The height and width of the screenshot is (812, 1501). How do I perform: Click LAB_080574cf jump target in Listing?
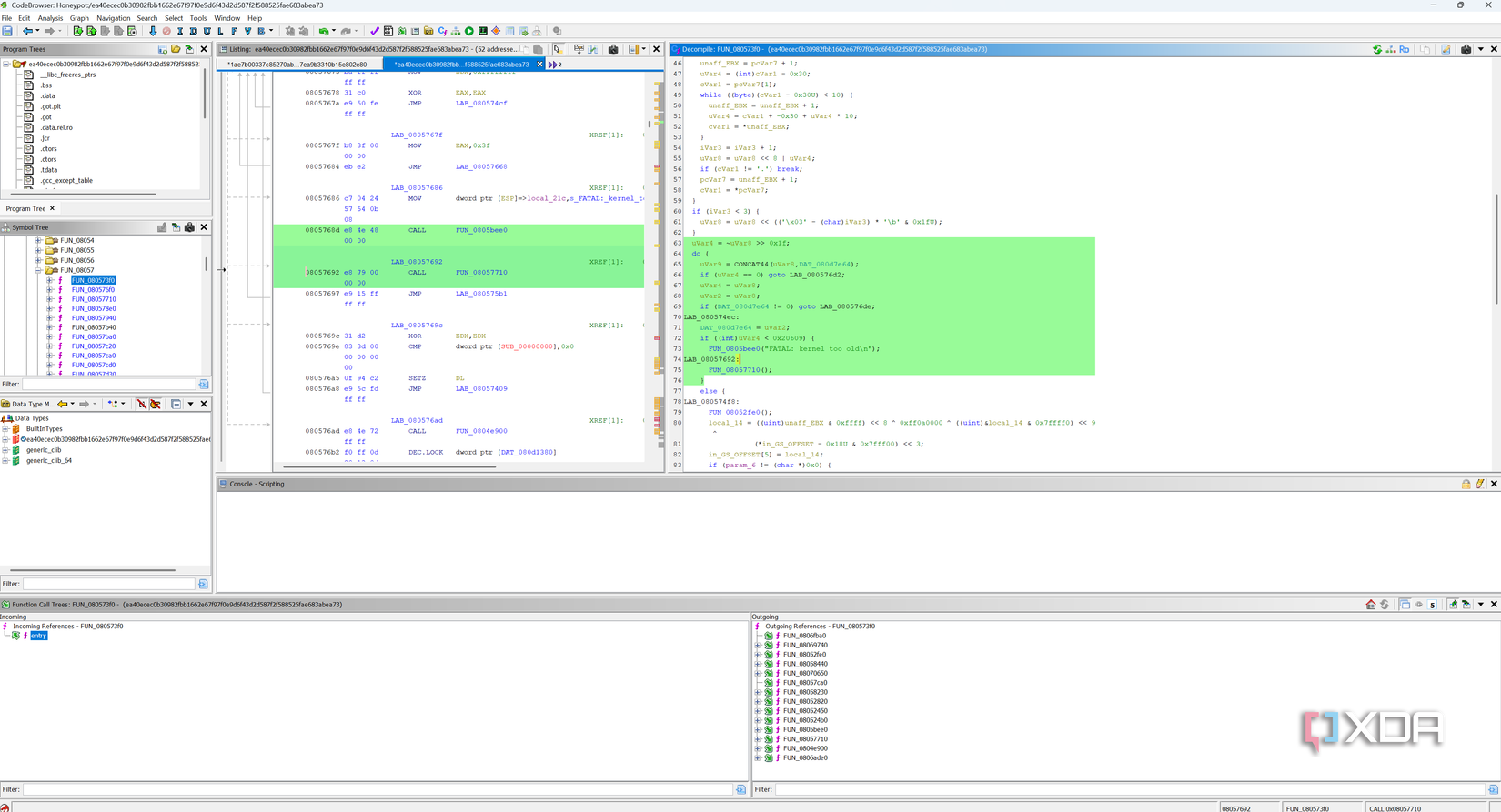pos(481,104)
